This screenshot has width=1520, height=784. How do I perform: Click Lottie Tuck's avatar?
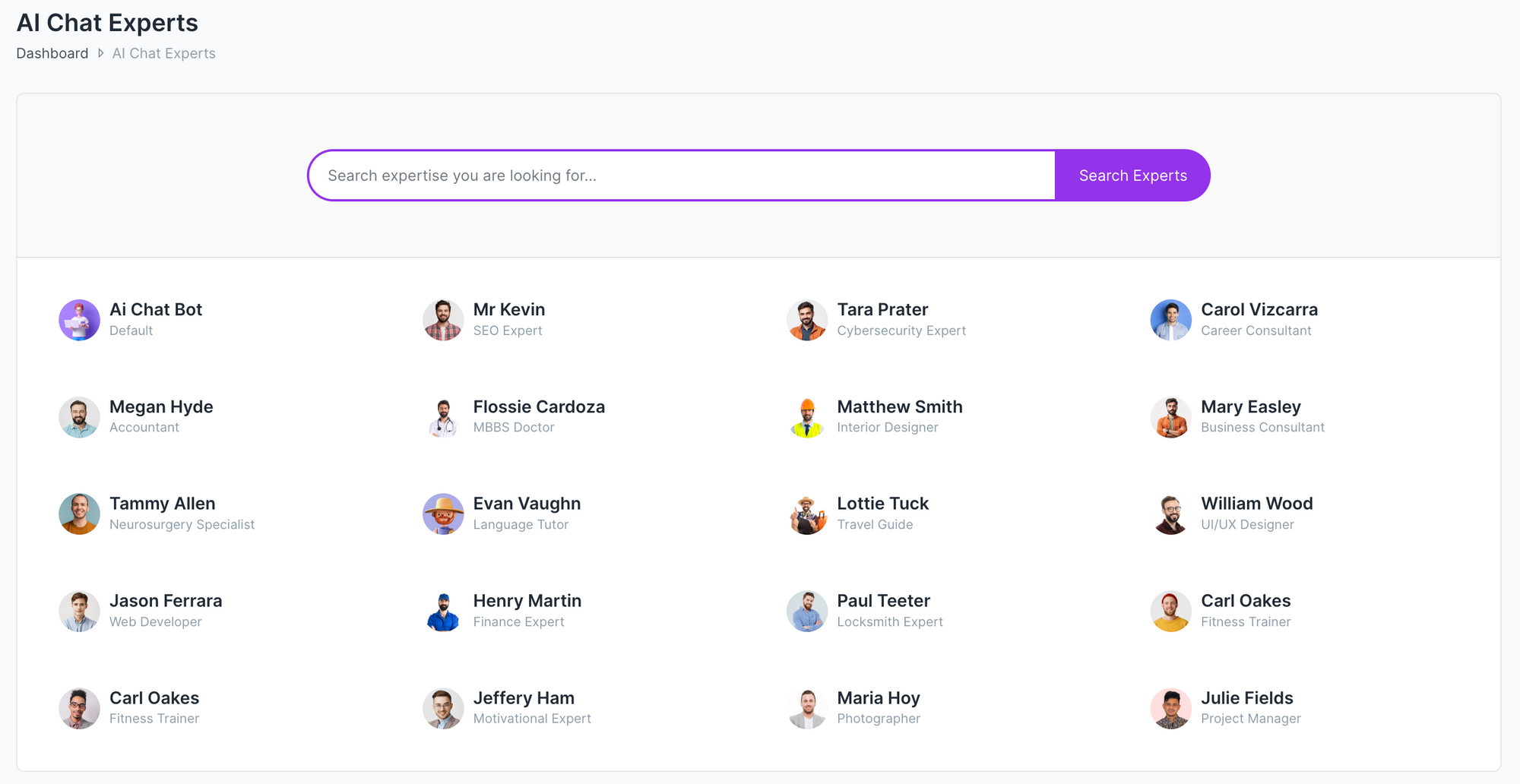[x=807, y=514]
